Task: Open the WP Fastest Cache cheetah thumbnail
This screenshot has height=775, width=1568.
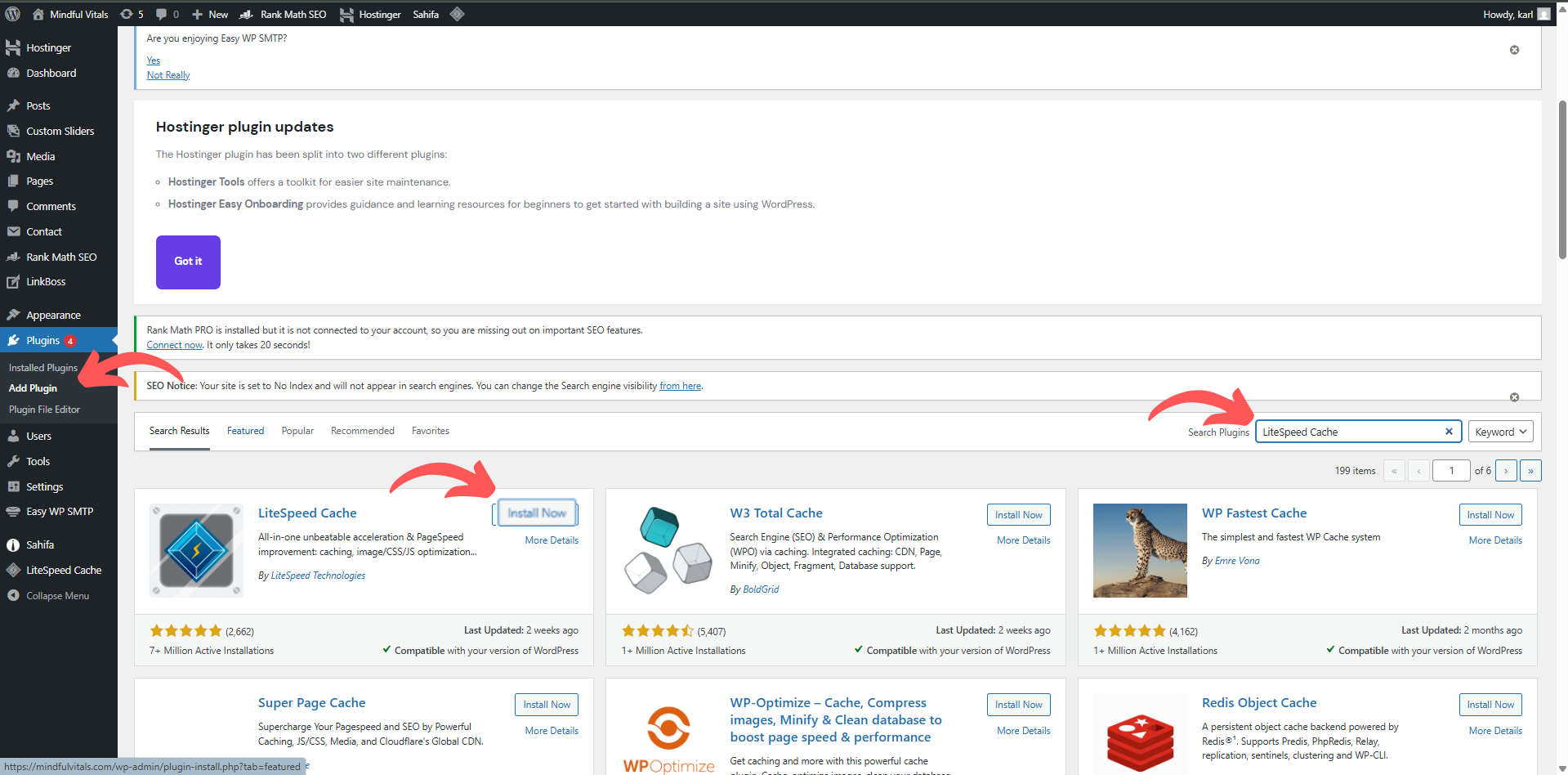Action: (1140, 550)
